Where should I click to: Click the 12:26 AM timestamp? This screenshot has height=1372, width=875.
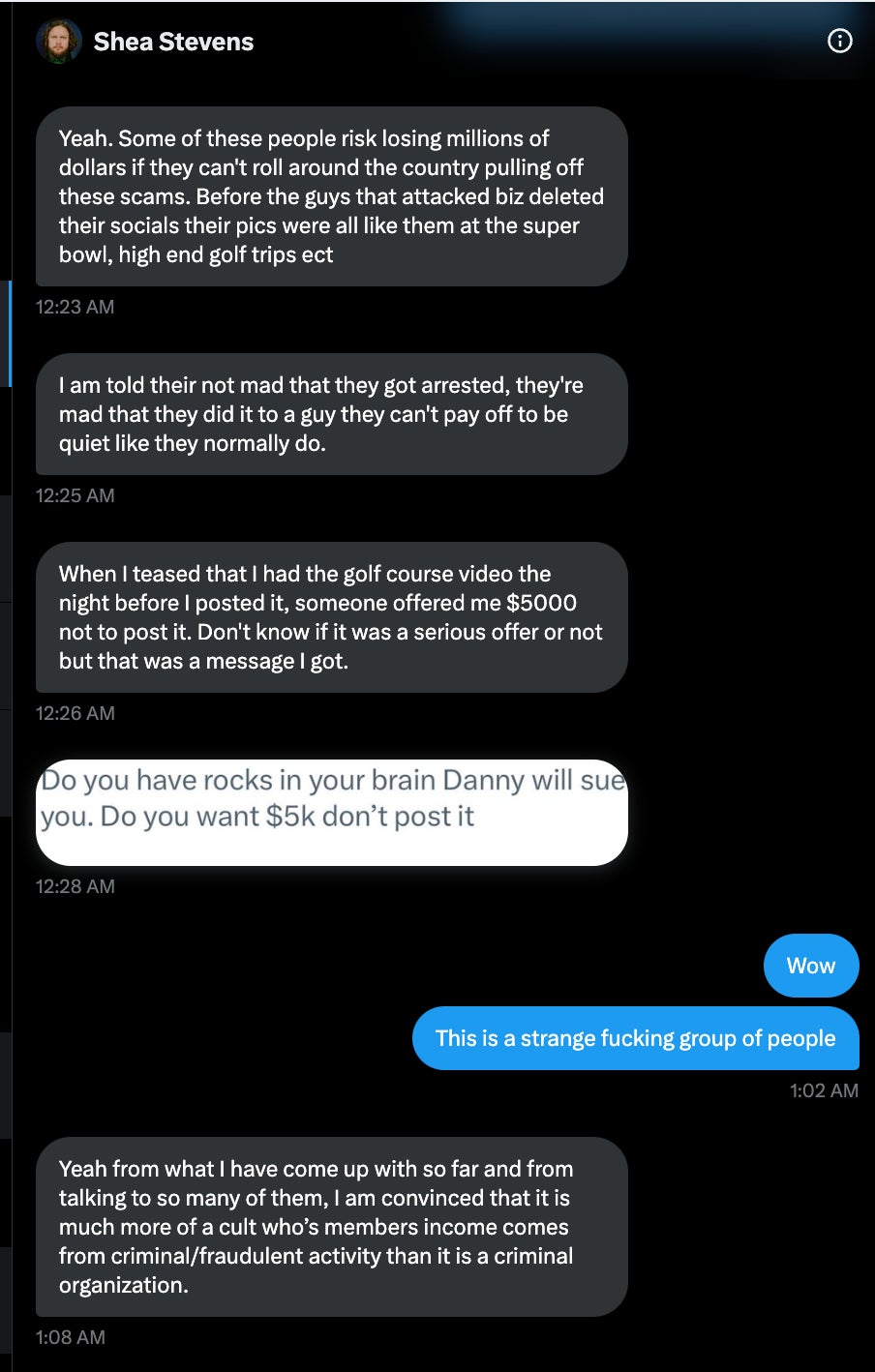pos(75,713)
